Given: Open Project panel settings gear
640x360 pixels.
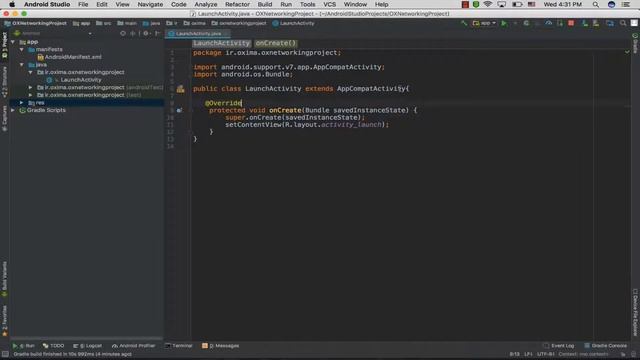Looking at the screenshot, I should click(146, 33).
